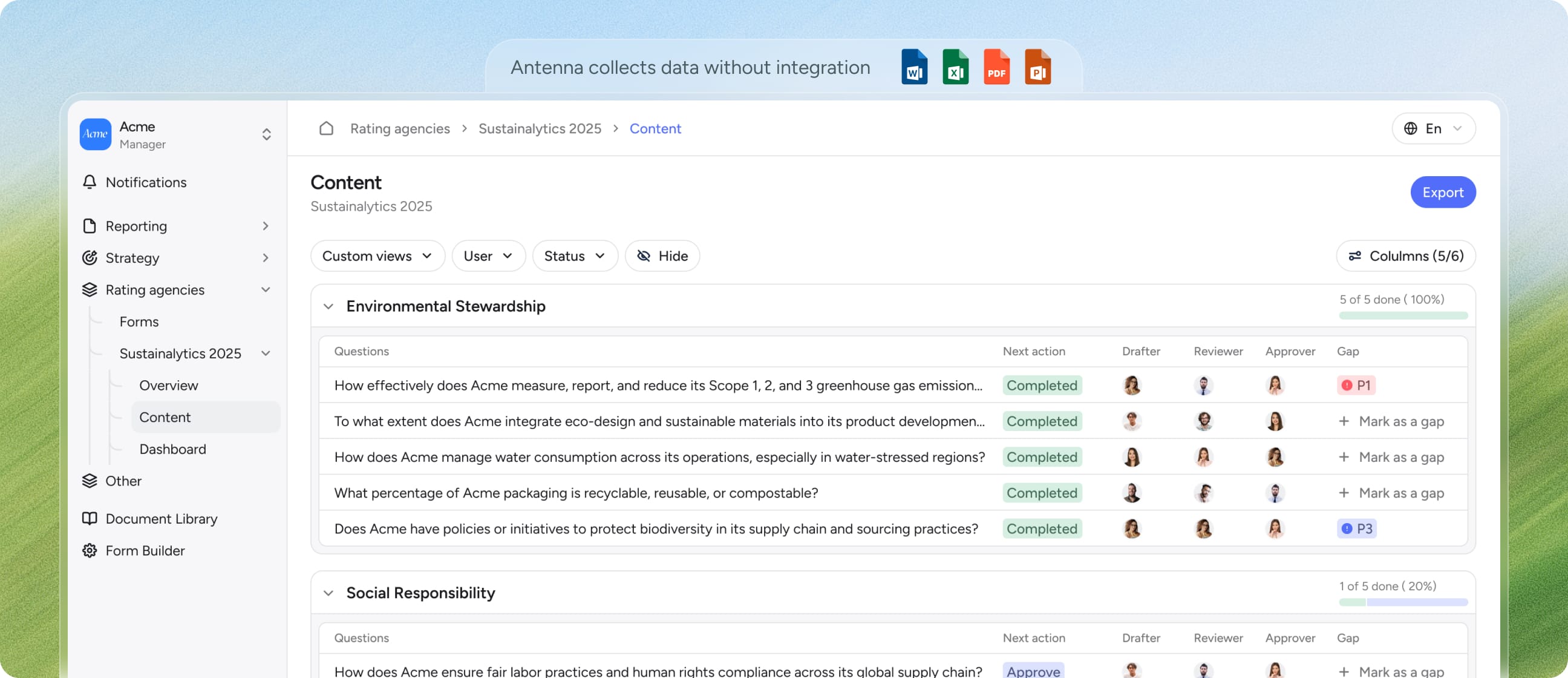Screen dimensions: 1568x678
Task: Select Overview in the sidebar
Action: point(168,386)
